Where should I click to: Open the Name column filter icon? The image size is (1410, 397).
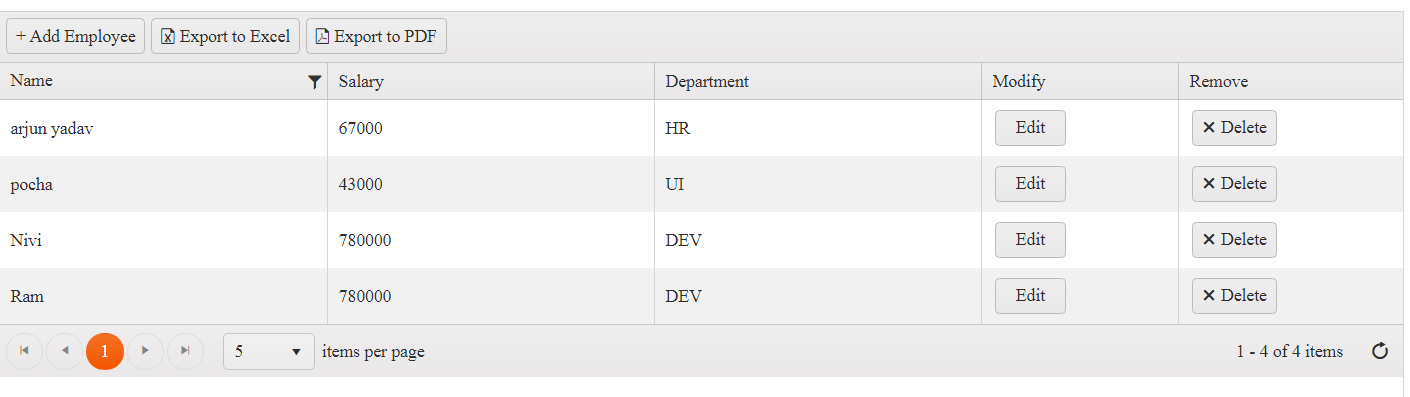point(315,82)
